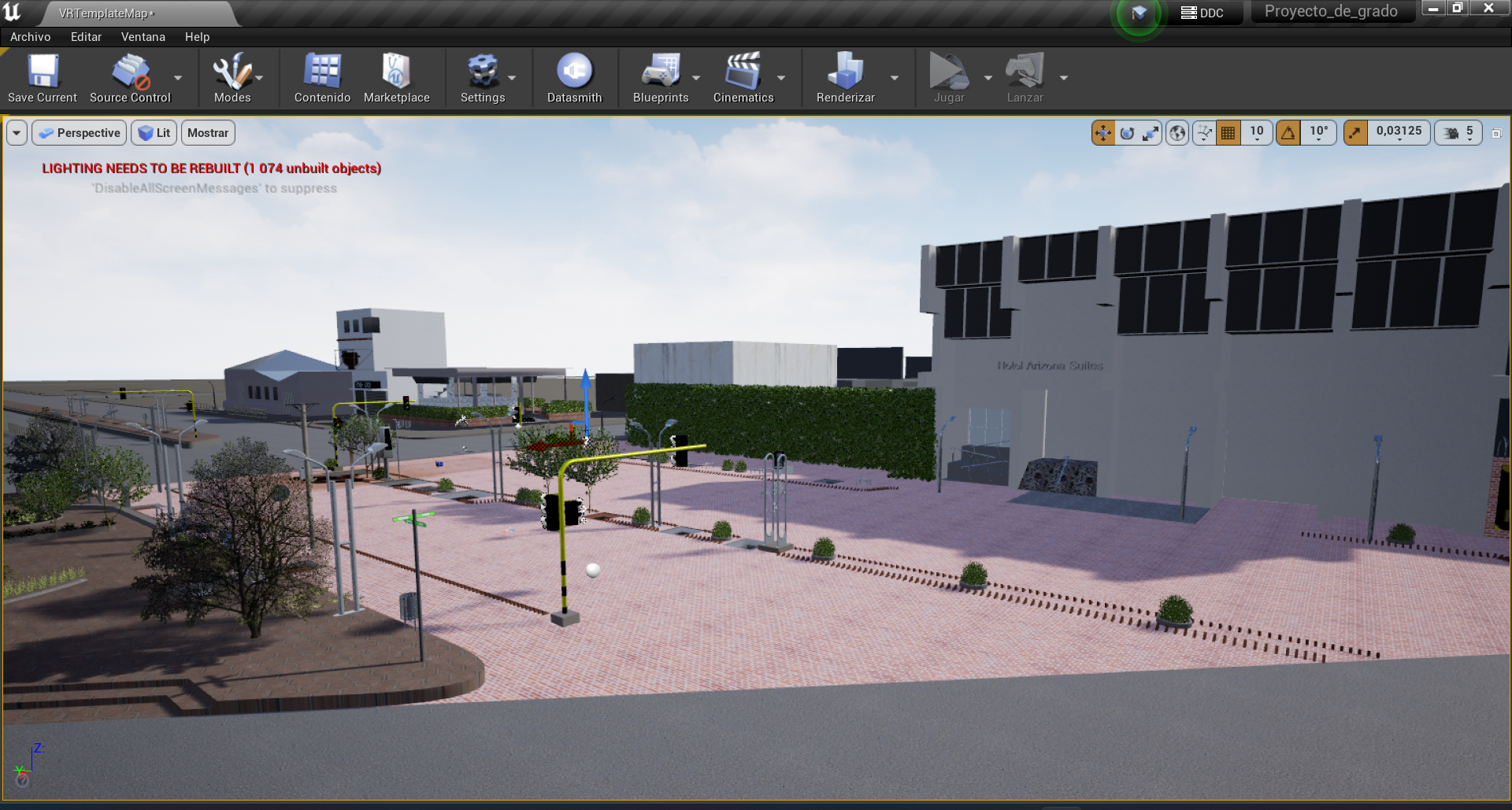Viewport: 1512px width, 810px height.
Task: Select the rotate transform gizmo tool
Action: point(1127,133)
